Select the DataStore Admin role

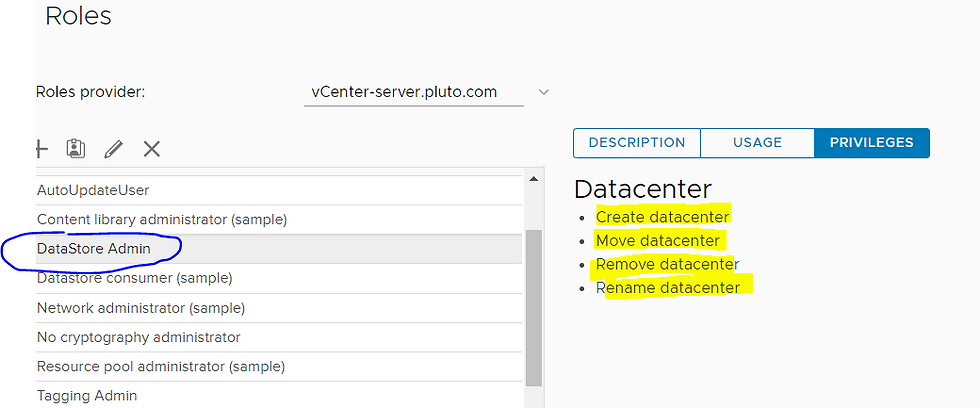(94, 248)
